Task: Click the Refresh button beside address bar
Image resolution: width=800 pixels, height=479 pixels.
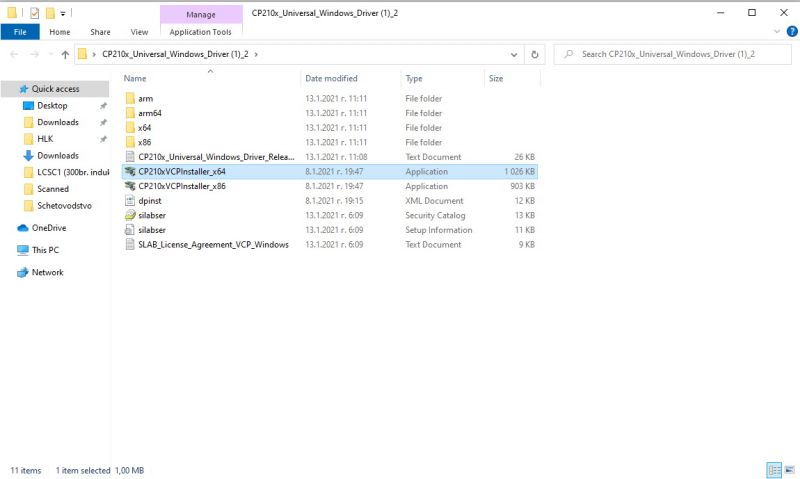Action: 535,54
